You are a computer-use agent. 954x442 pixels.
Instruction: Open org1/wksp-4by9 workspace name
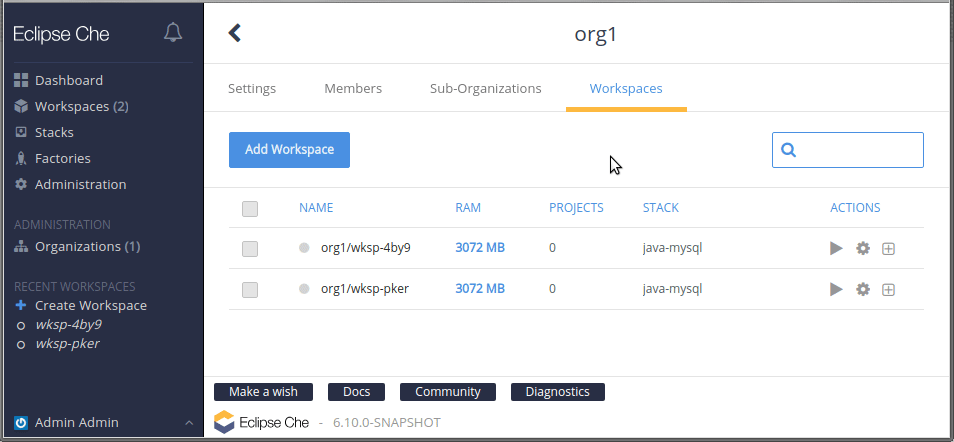(x=366, y=248)
